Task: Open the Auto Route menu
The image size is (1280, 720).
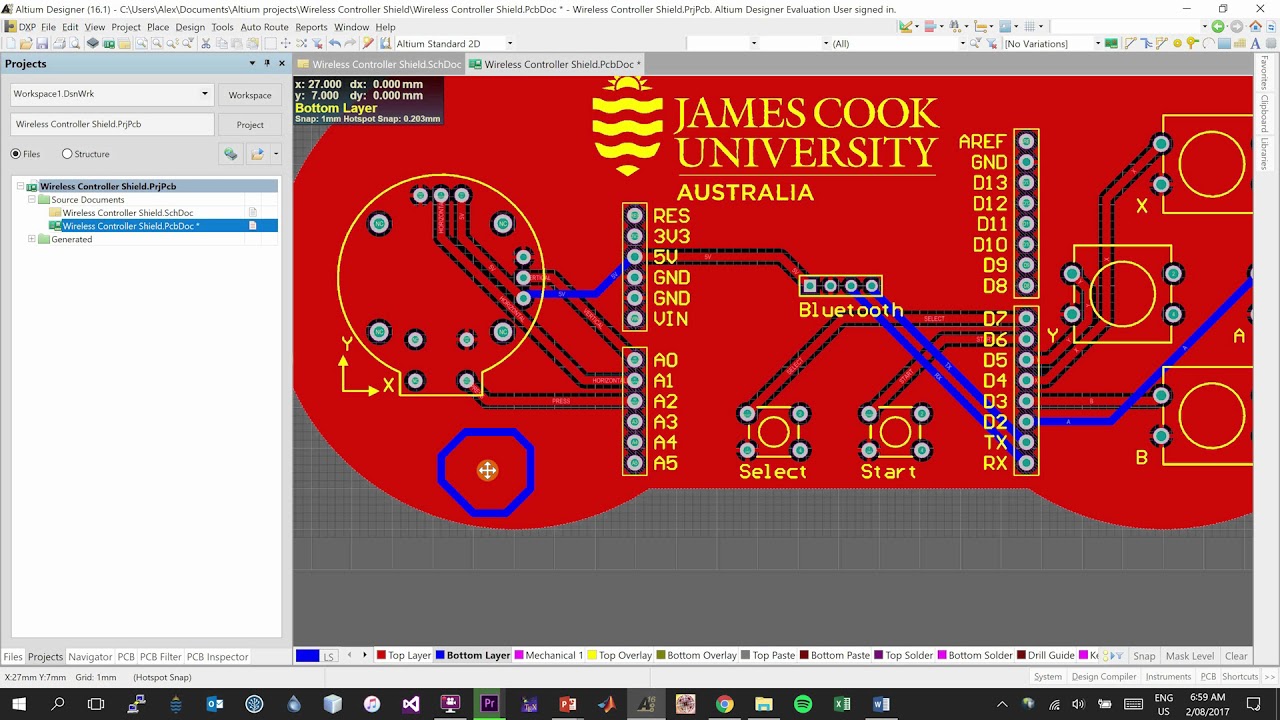Action: tap(264, 27)
